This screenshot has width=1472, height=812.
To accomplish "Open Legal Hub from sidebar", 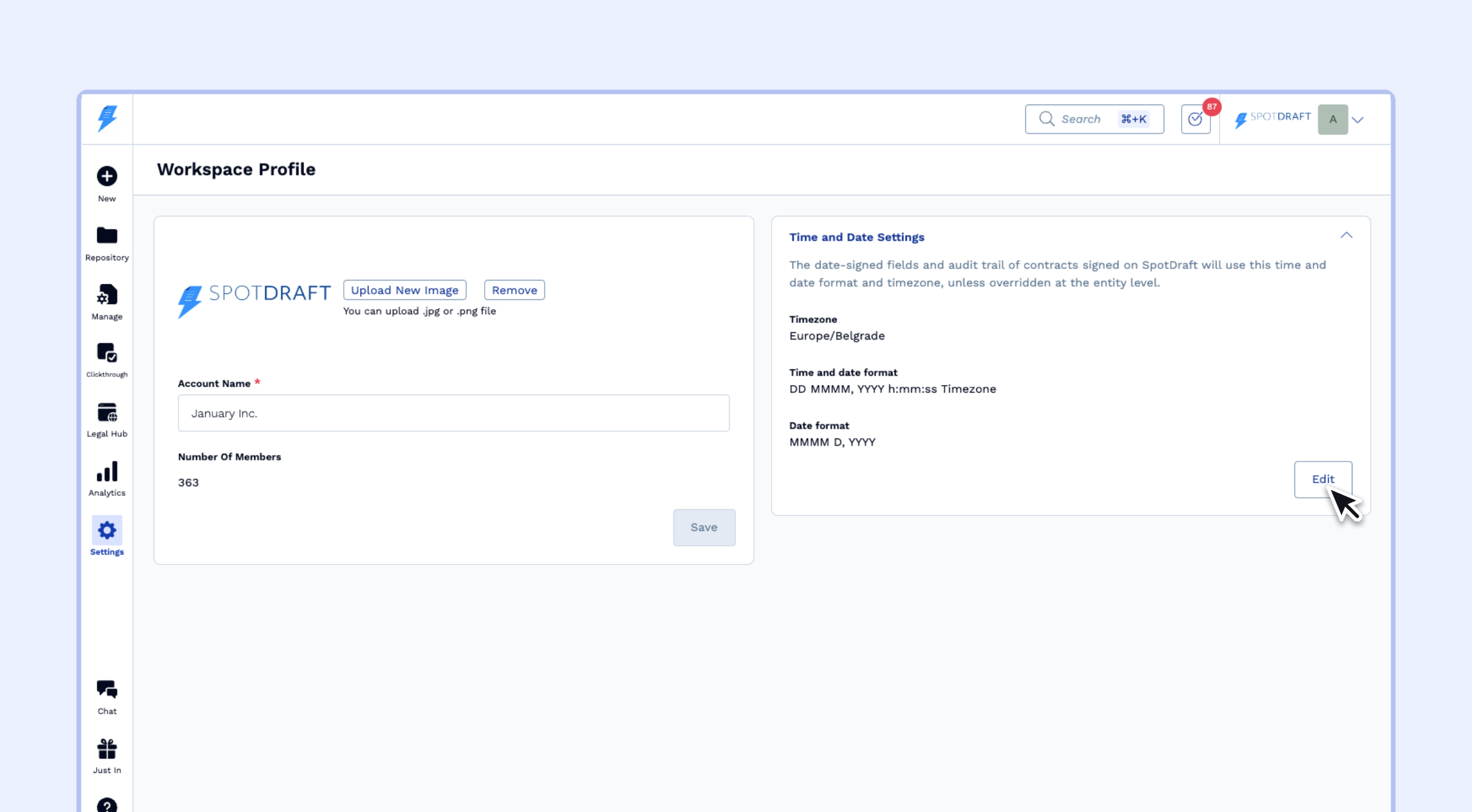I will [x=107, y=413].
